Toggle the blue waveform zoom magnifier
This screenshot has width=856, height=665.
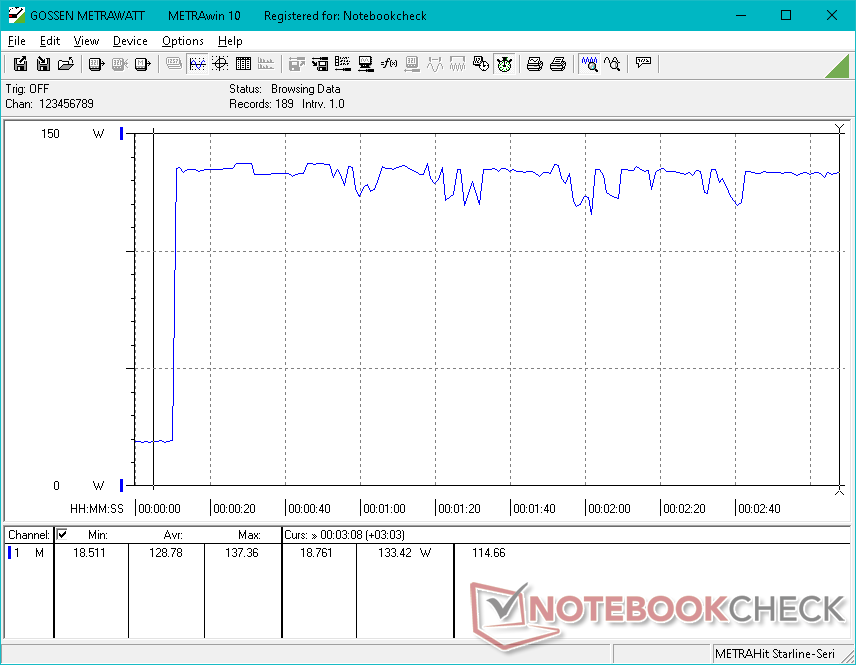589,64
